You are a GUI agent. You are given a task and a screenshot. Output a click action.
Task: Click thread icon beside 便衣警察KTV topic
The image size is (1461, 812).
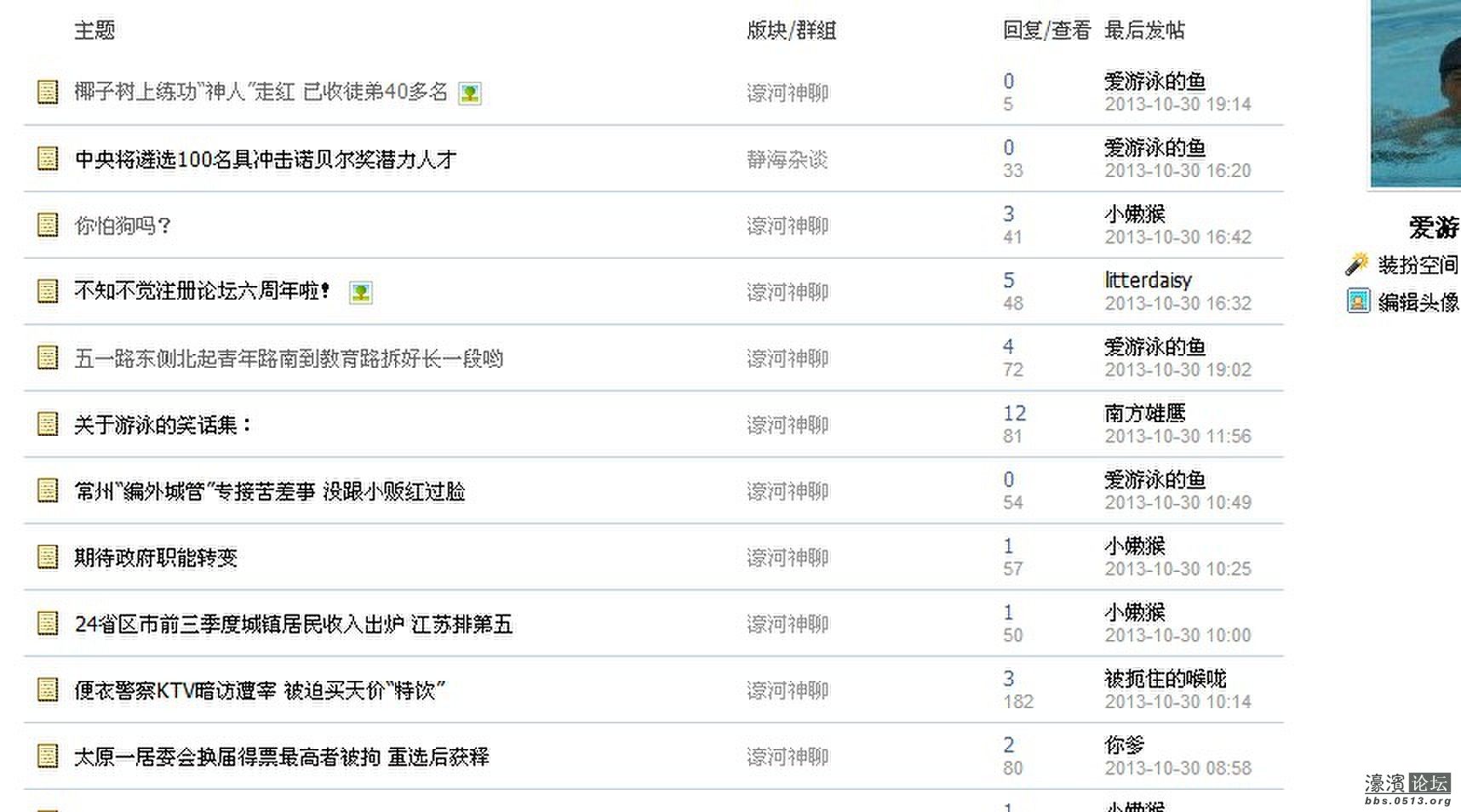tap(46, 689)
